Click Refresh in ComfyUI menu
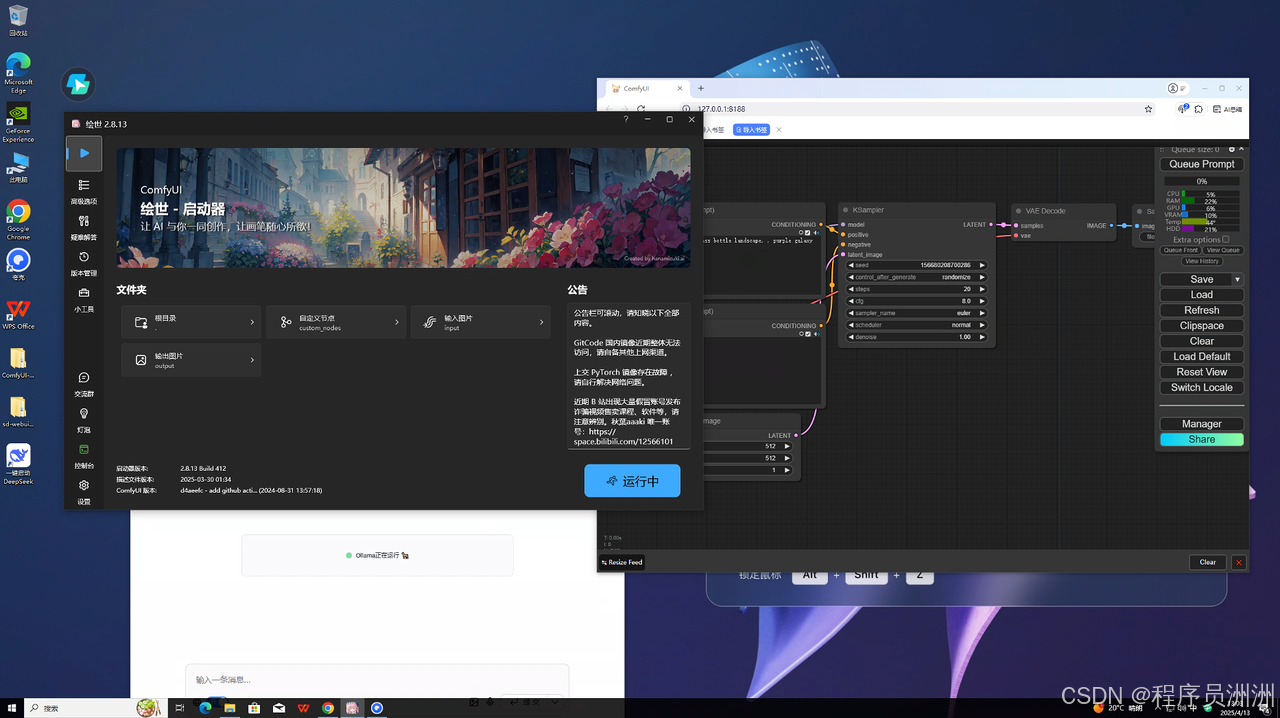Viewport: 1280px width, 718px height. pyautogui.click(x=1202, y=310)
